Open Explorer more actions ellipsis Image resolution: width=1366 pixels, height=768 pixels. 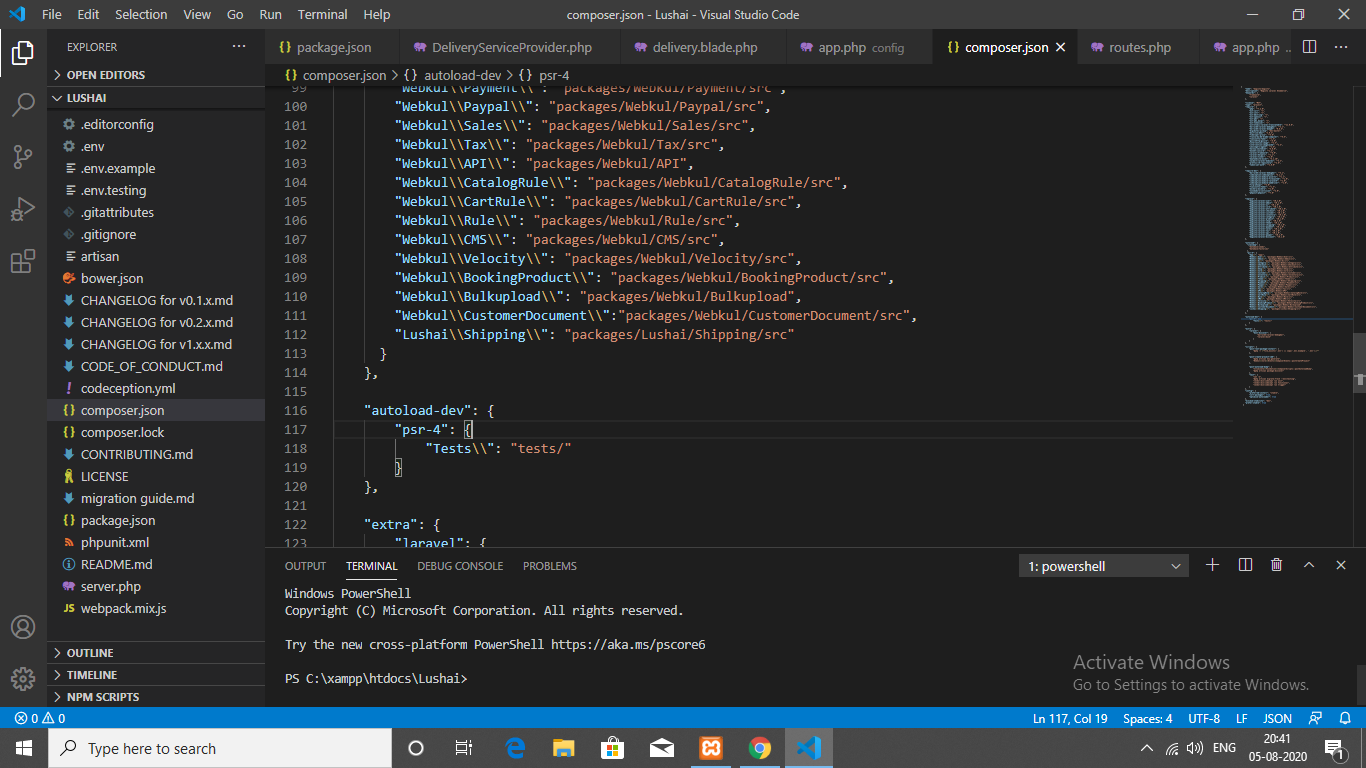pyautogui.click(x=239, y=47)
